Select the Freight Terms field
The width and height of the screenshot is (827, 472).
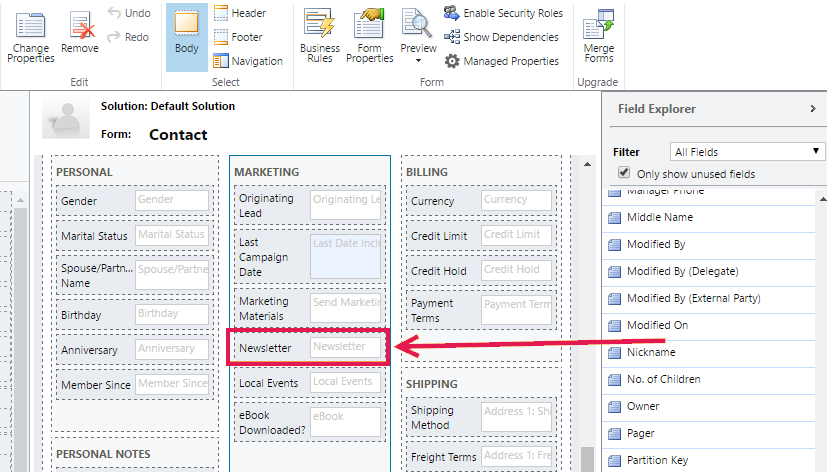[482, 456]
